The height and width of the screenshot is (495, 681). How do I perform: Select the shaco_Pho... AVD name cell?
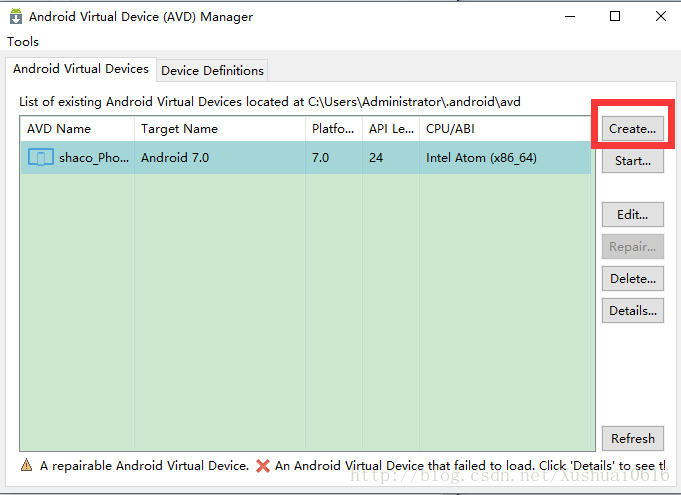[77, 158]
